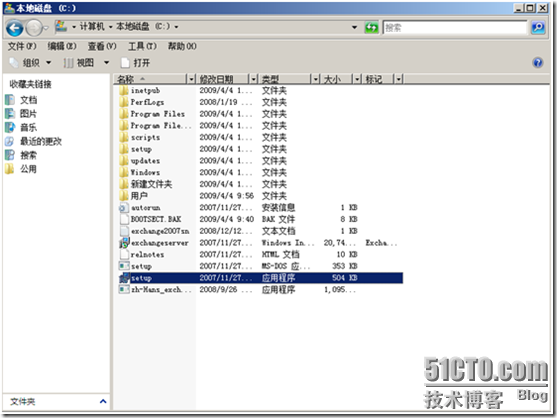Click the green Refresh icon
557x418 pixels.
(371, 27)
